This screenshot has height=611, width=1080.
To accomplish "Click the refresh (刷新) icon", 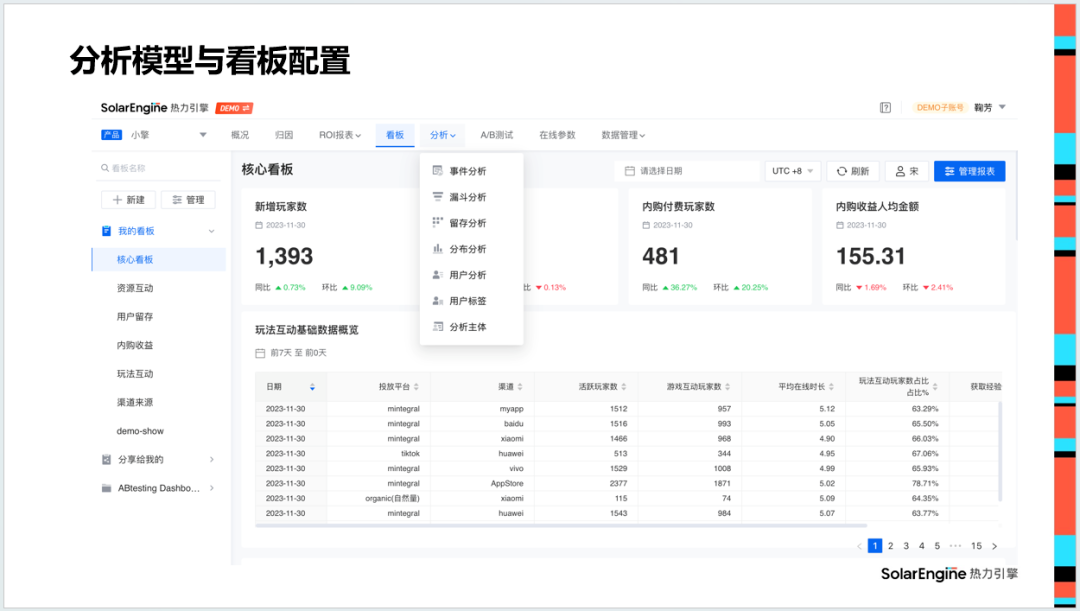I will pyautogui.click(x=842, y=171).
